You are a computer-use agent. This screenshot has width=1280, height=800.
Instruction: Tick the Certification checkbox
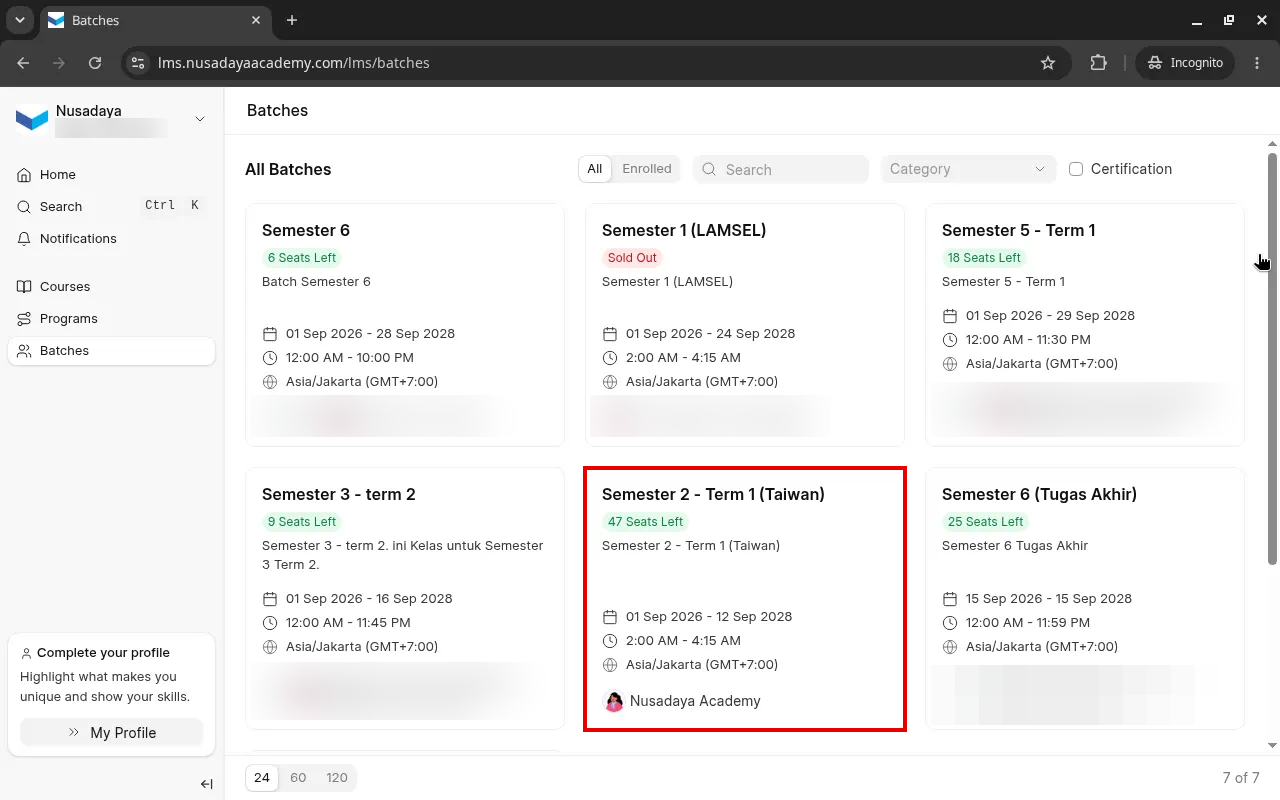coord(1076,169)
